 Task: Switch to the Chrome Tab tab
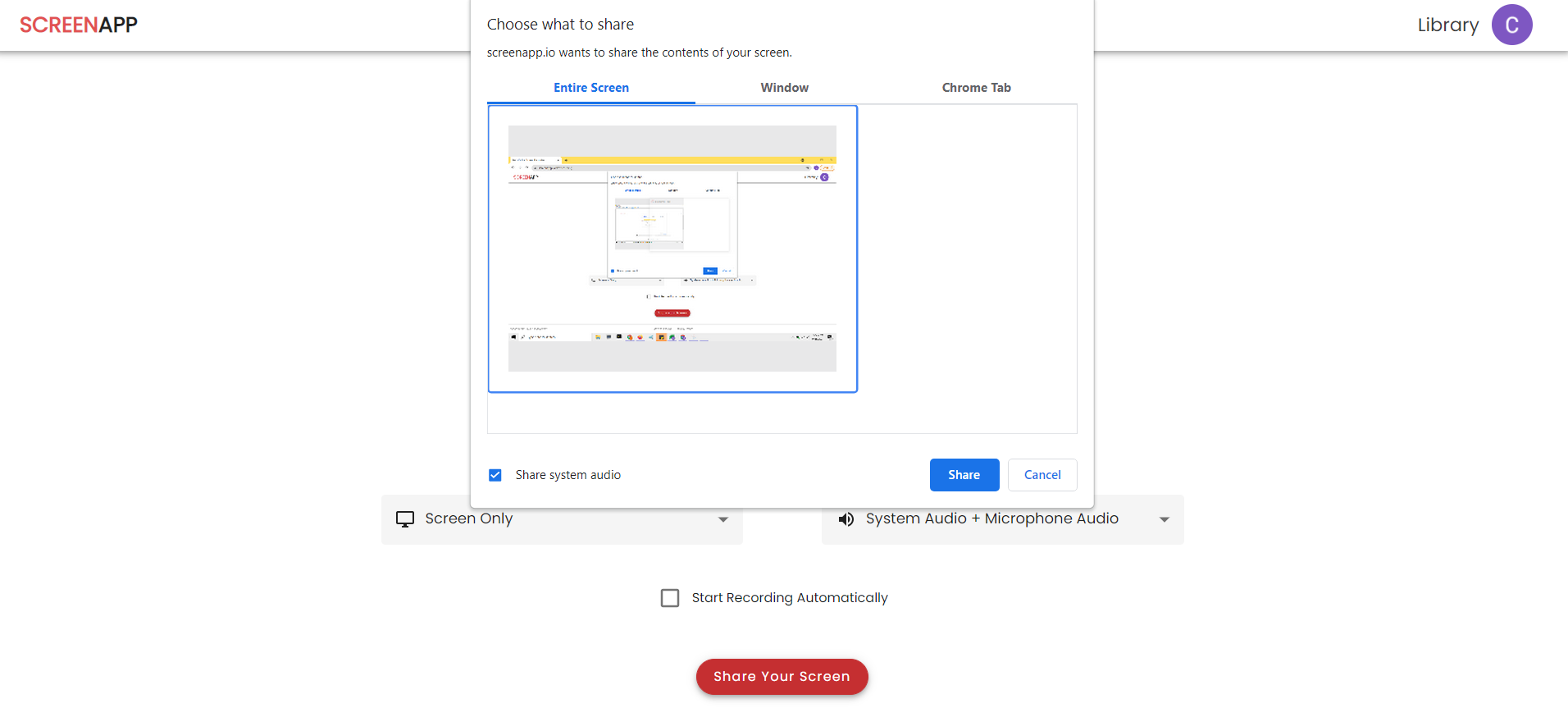point(976,88)
